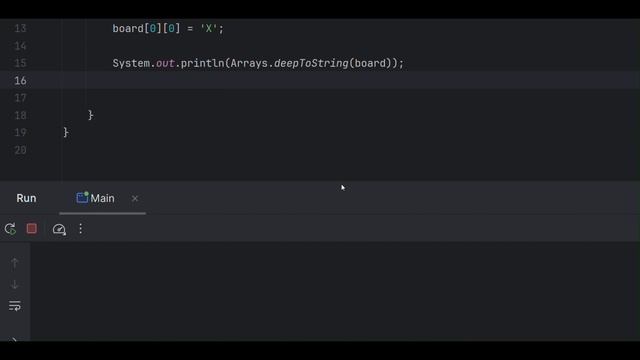The height and width of the screenshot is (360, 640).
Task: Place cursor in deepToString method call
Action: coord(311,63)
